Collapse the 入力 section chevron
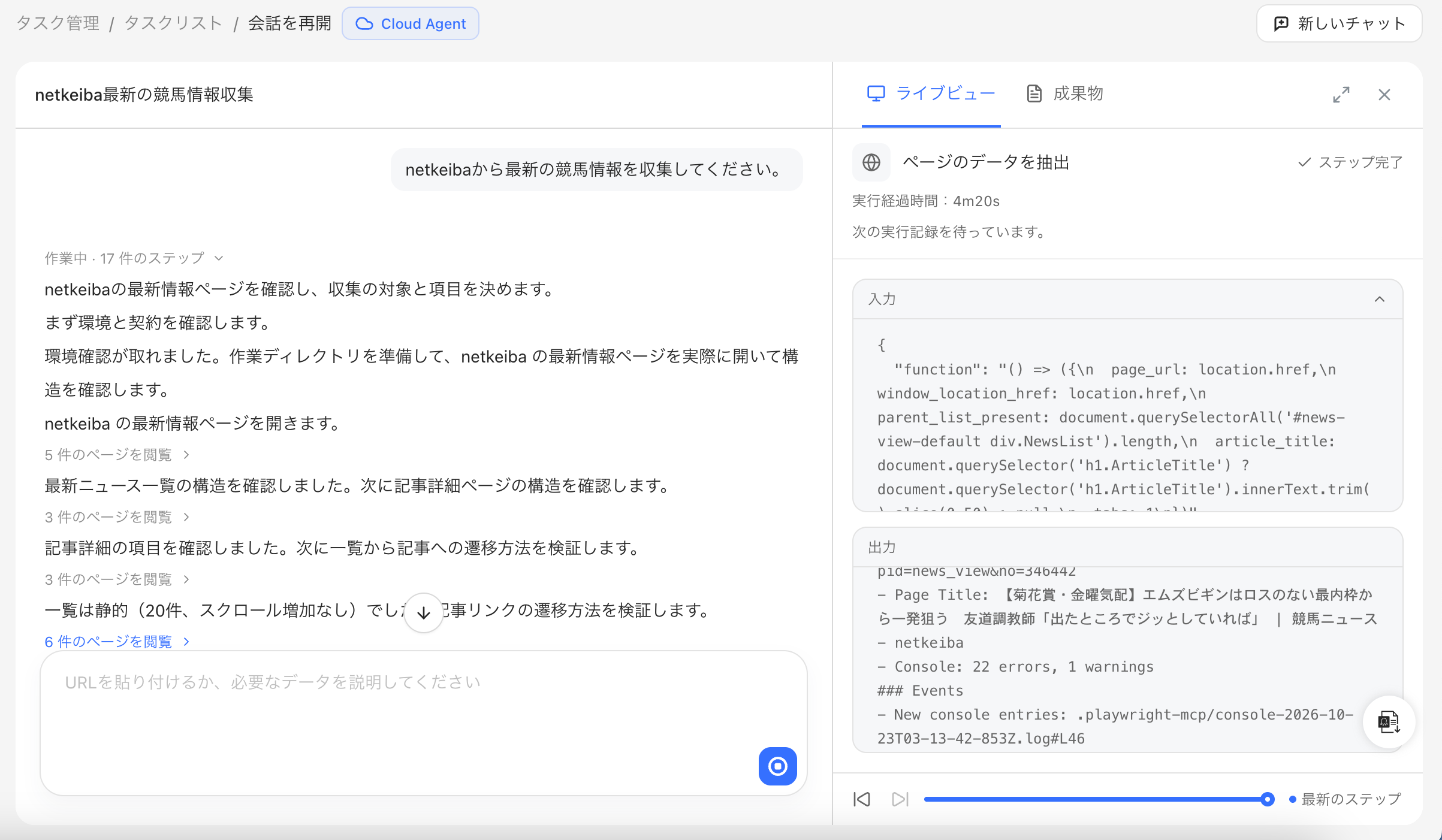Viewport: 1442px width, 840px height. 1380,299
